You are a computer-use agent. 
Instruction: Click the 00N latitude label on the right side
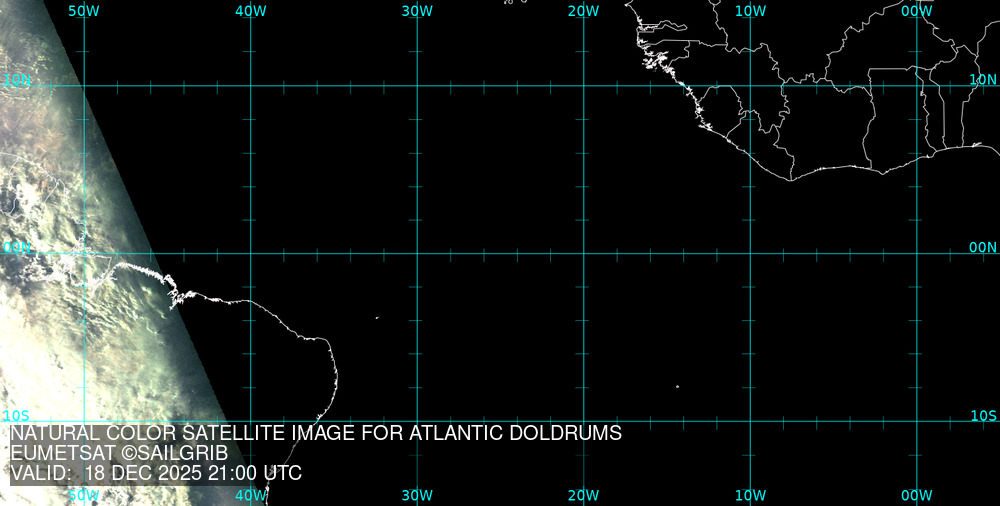click(983, 247)
